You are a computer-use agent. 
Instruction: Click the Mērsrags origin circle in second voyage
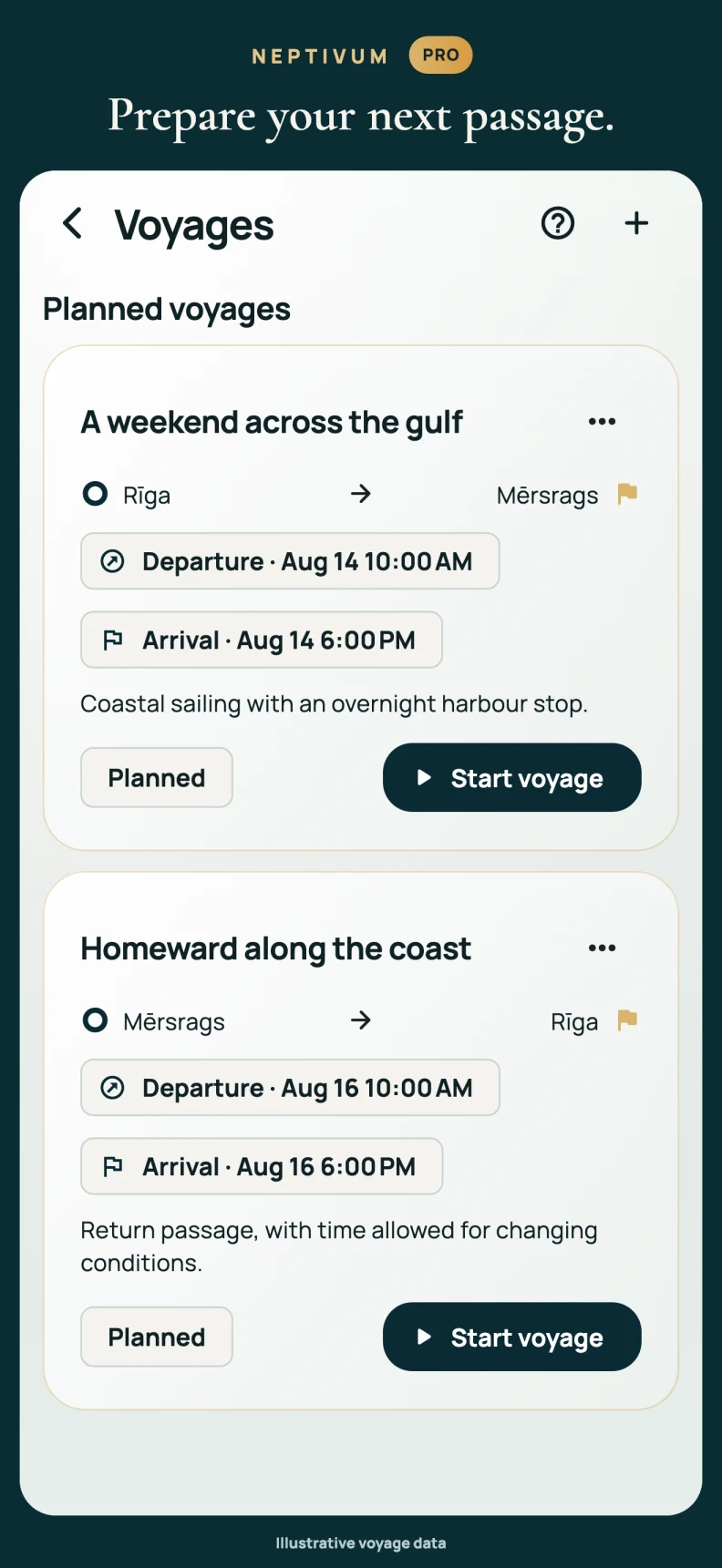[x=95, y=1020]
